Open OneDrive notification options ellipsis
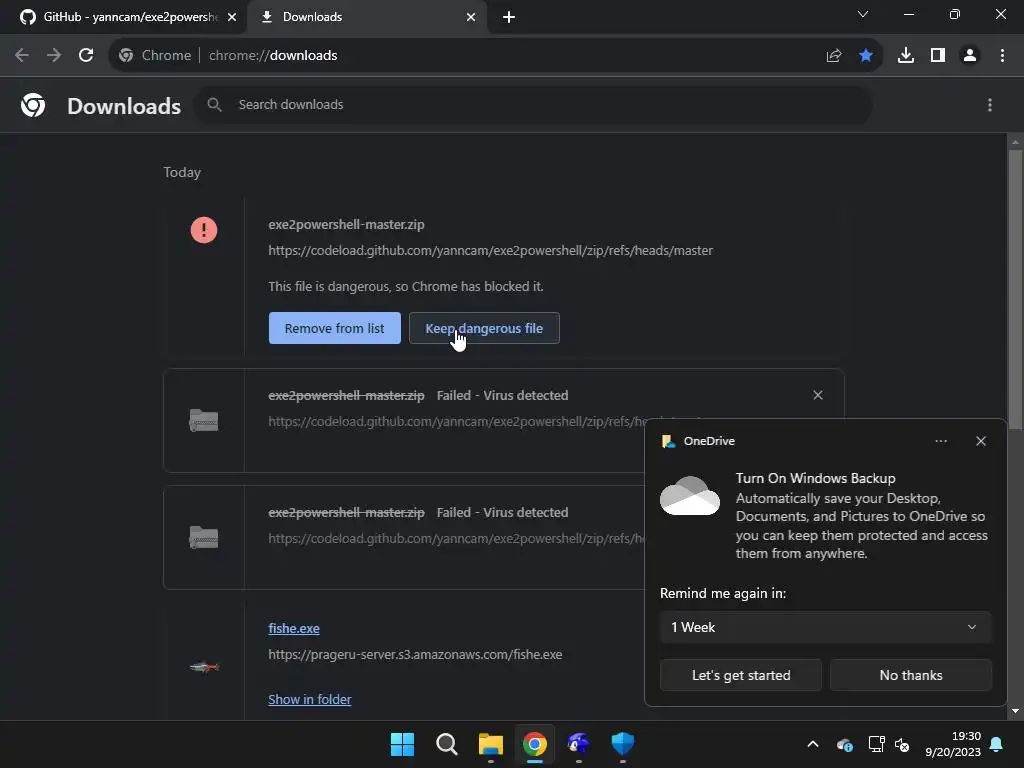The width and height of the screenshot is (1024, 768). click(x=941, y=441)
